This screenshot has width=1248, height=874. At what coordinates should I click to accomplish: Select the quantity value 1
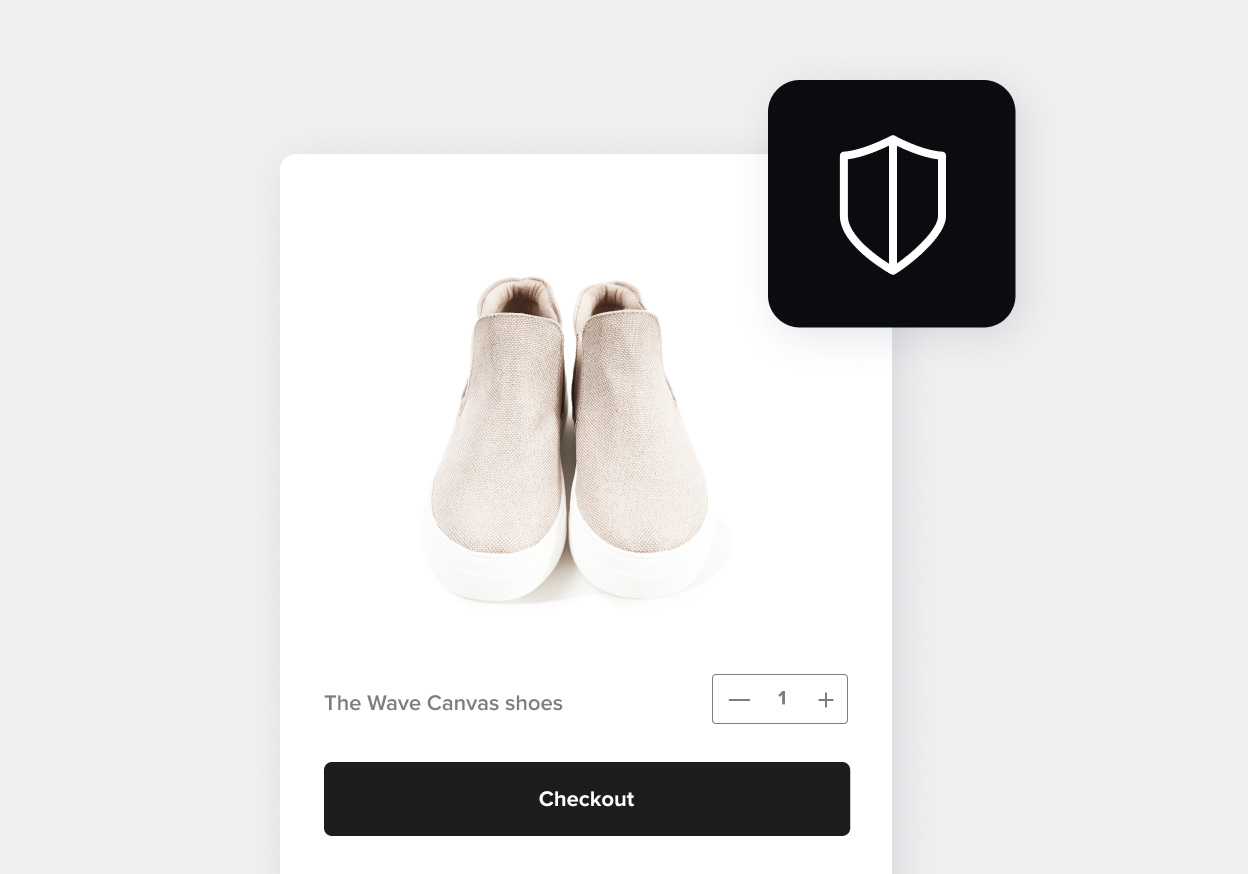[x=782, y=698]
